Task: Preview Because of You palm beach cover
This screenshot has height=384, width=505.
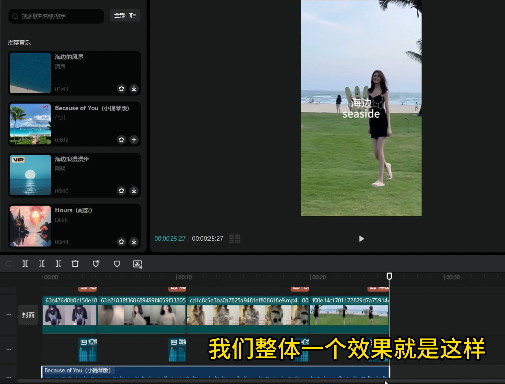Action: [30, 124]
